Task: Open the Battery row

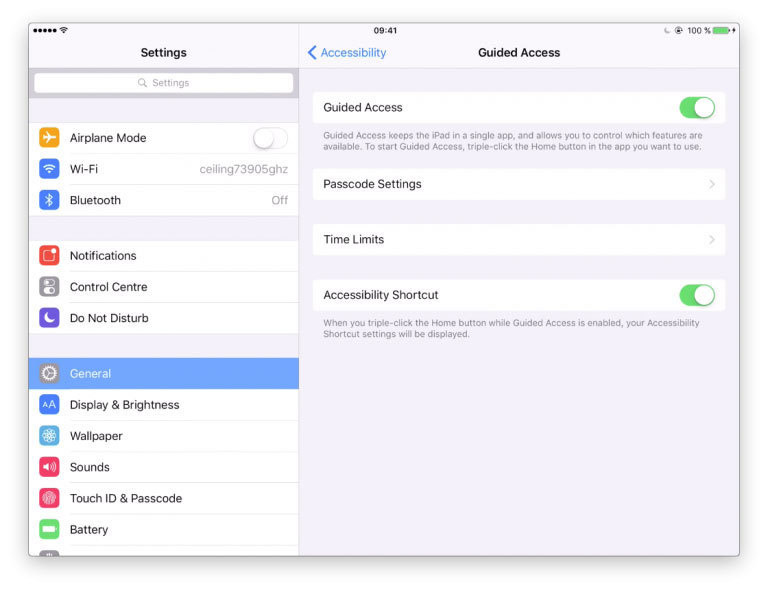Action: pyautogui.click(x=164, y=529)
